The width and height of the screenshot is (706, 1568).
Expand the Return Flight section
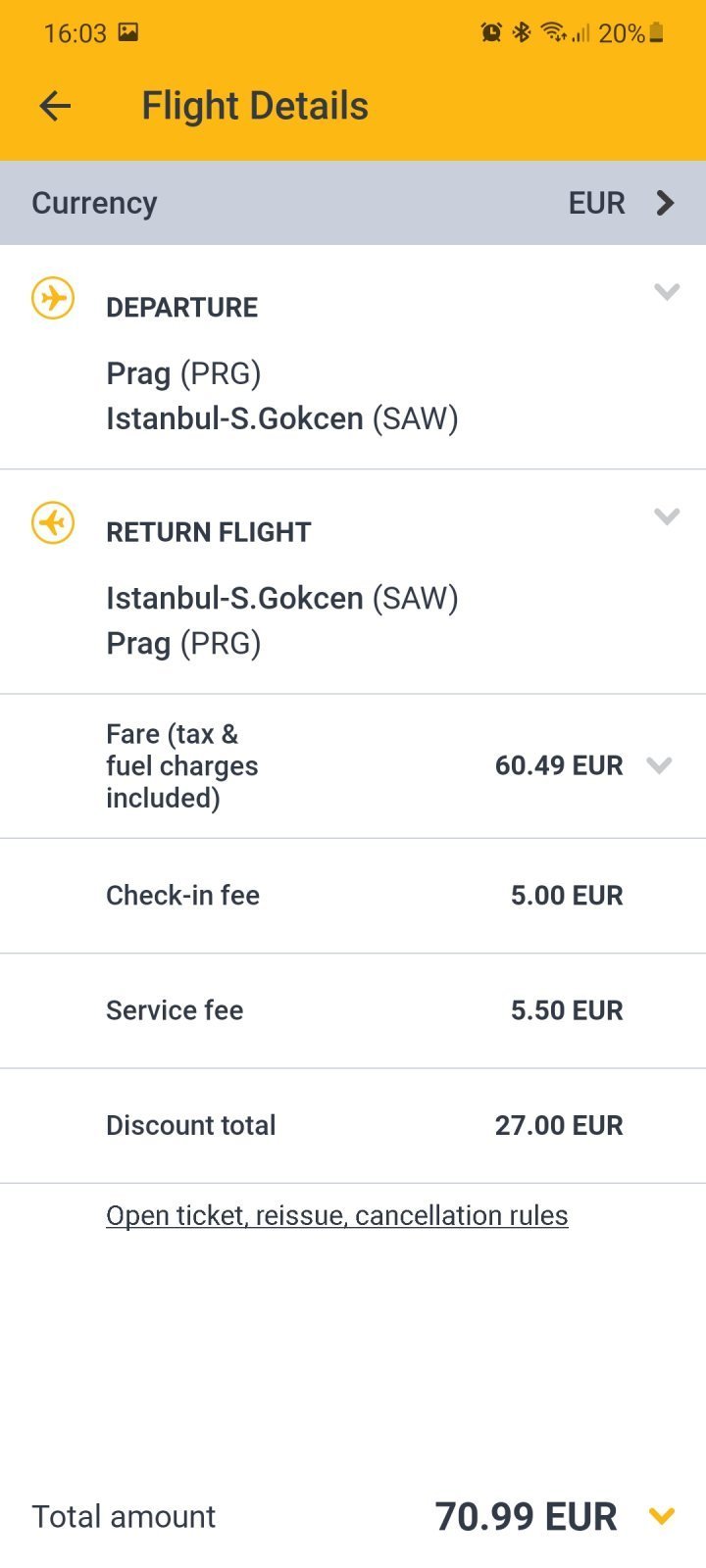667,516
